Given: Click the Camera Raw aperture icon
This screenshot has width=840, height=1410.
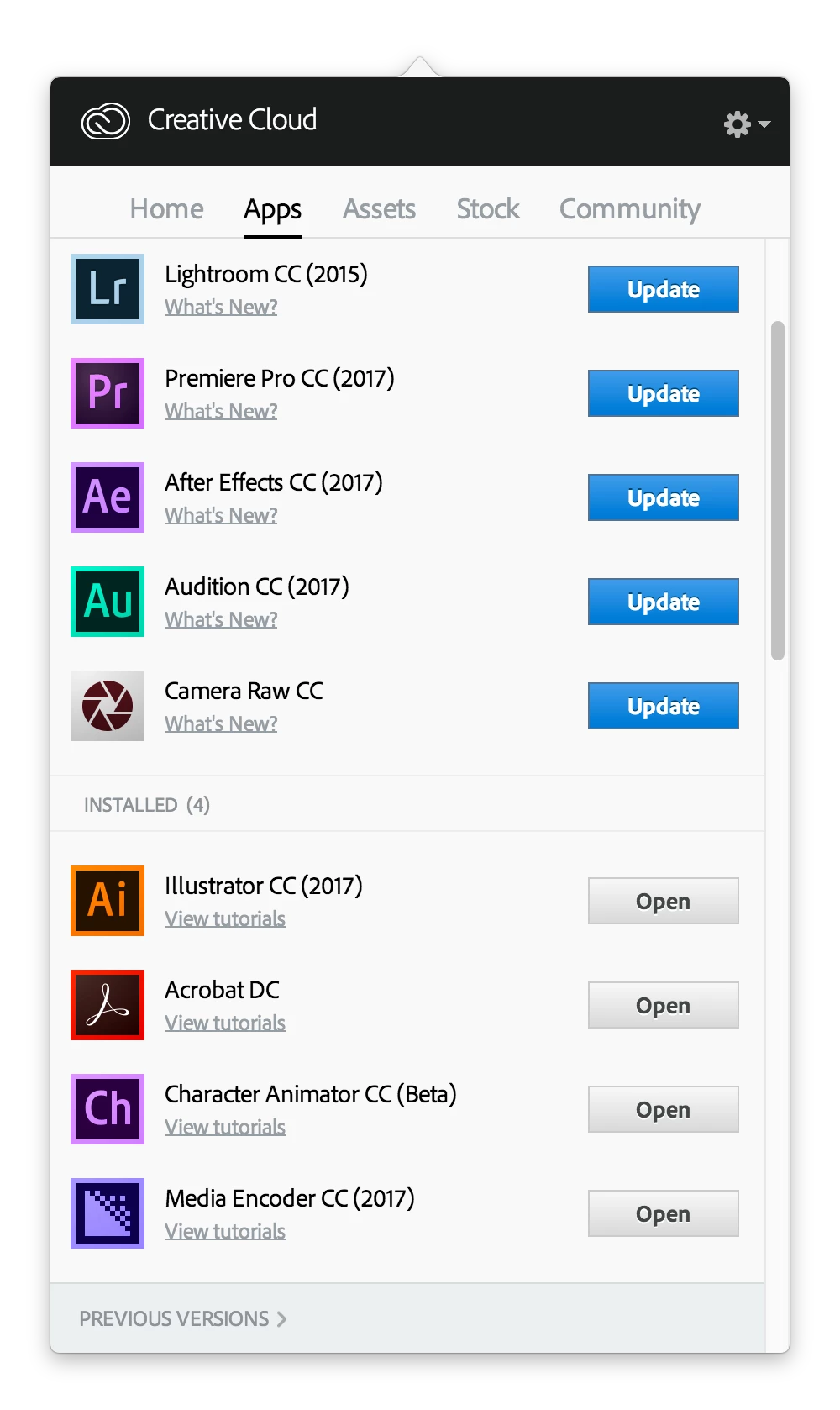Looking at the screenshot, I should click(x=108, y=706).
